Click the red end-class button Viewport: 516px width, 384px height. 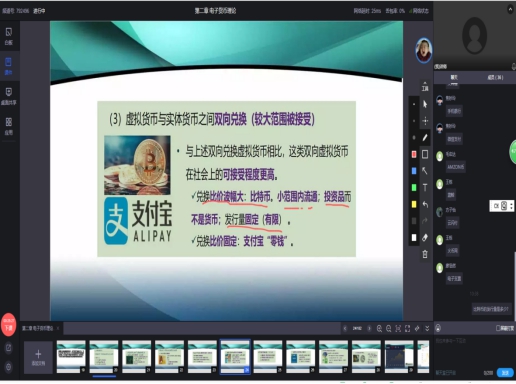point(9,325)
